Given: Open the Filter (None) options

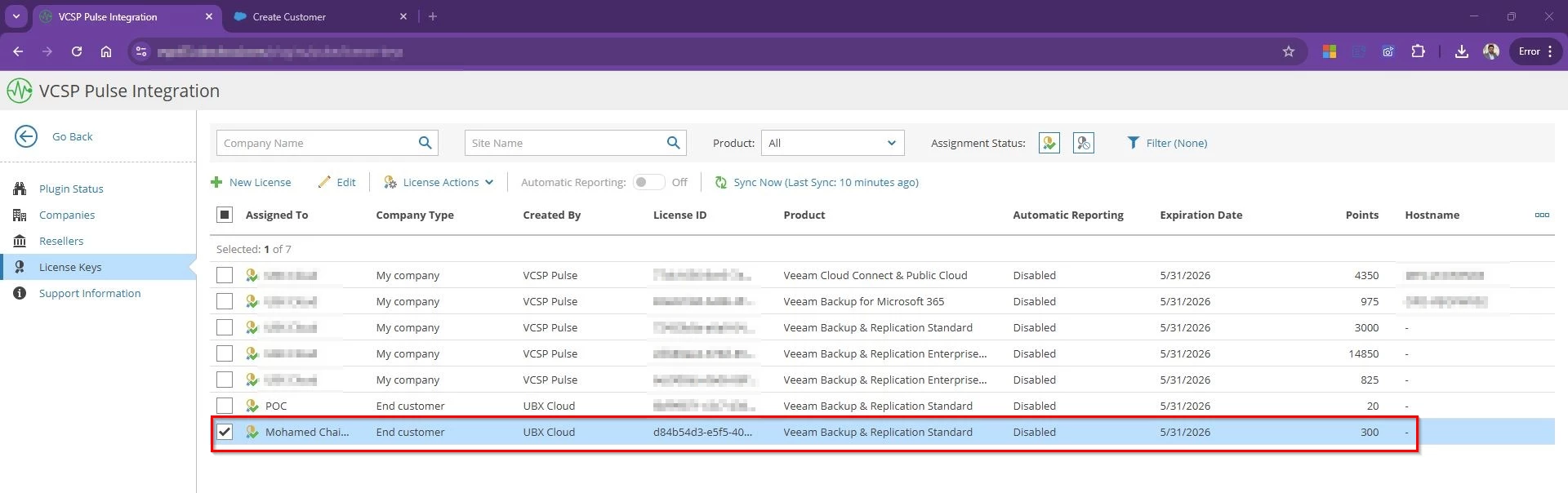Looking at the screenshot, I should coord(1167,143).
